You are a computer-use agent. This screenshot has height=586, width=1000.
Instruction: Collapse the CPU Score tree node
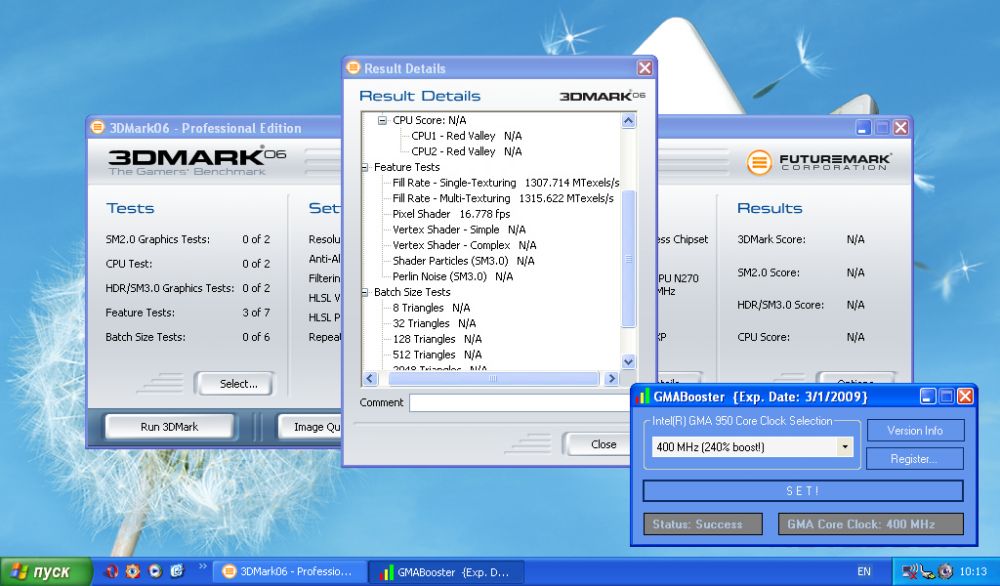[382, 120]
